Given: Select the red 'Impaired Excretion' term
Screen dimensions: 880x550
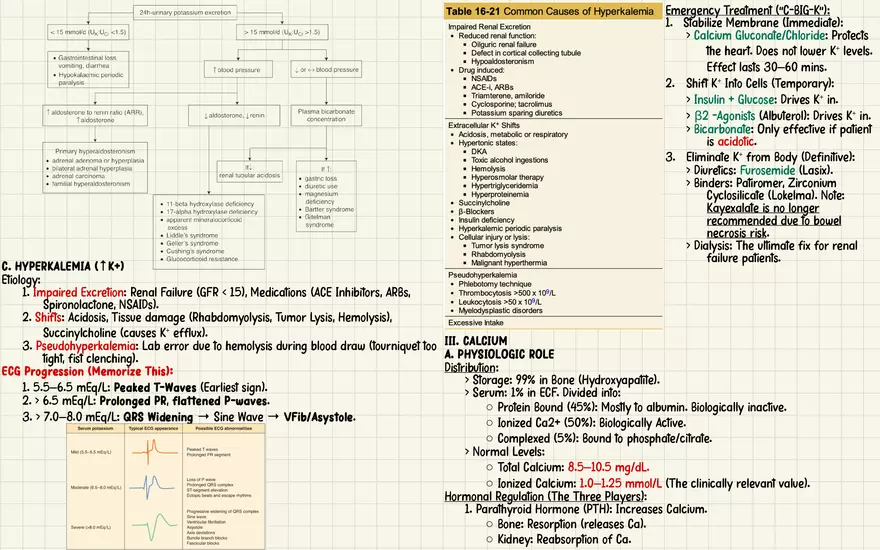Looking at the screenshot, I should pyautogui.click(x=79, y=292).
